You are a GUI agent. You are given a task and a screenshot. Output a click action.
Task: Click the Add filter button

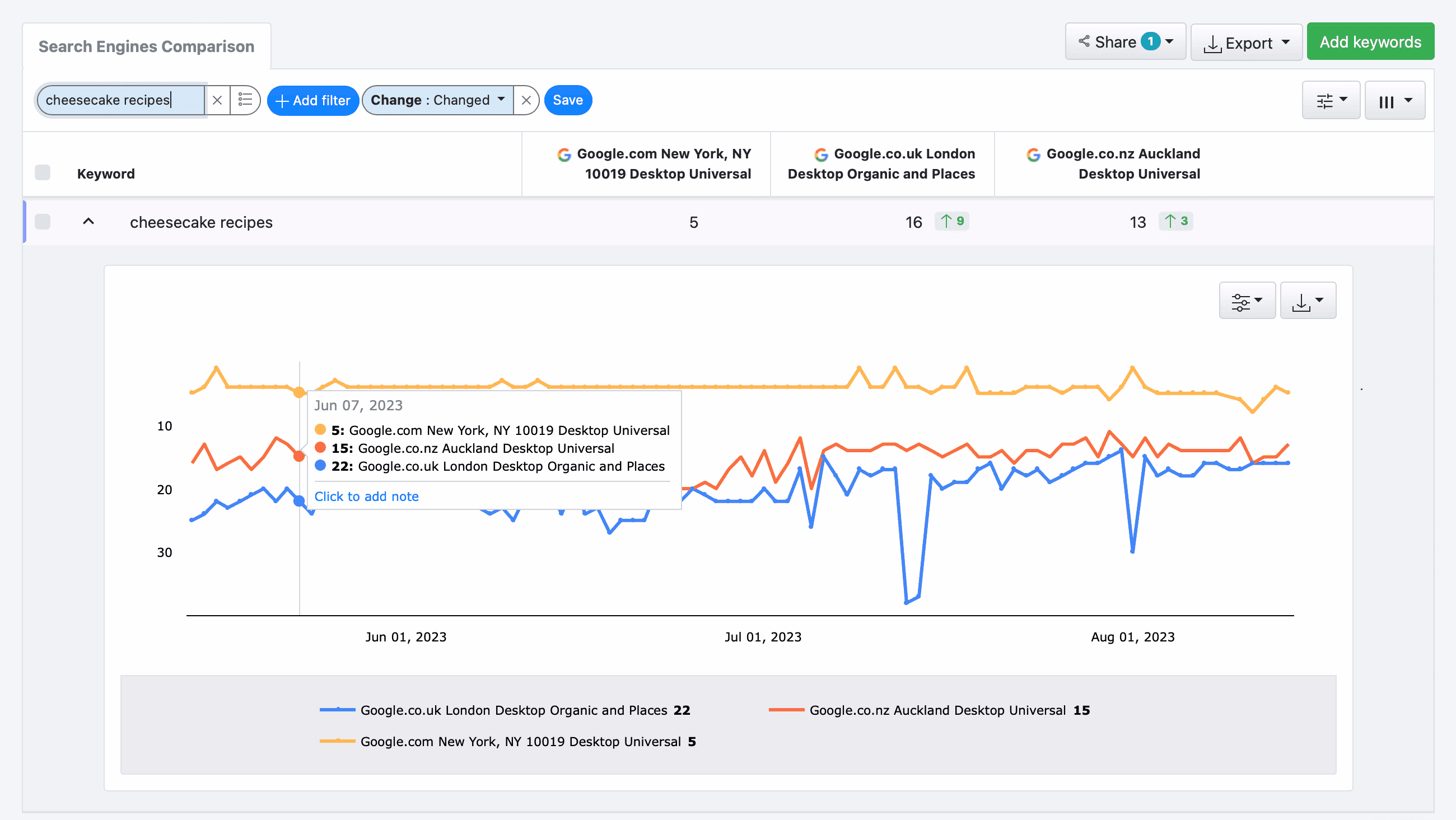(312, 100)
